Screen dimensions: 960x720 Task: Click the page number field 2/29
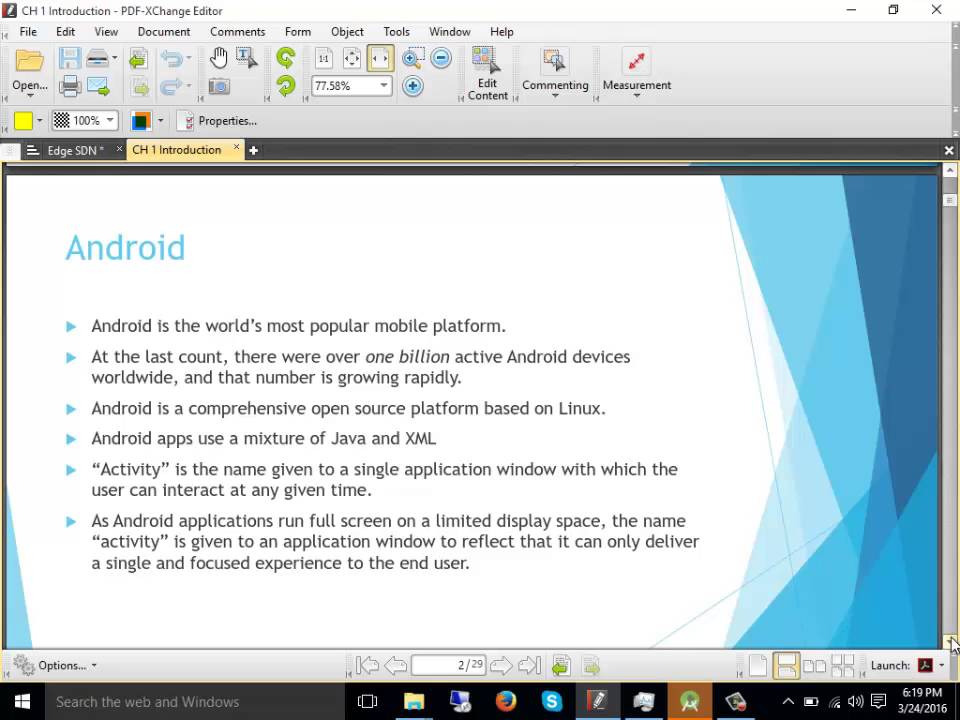(449, 666)
